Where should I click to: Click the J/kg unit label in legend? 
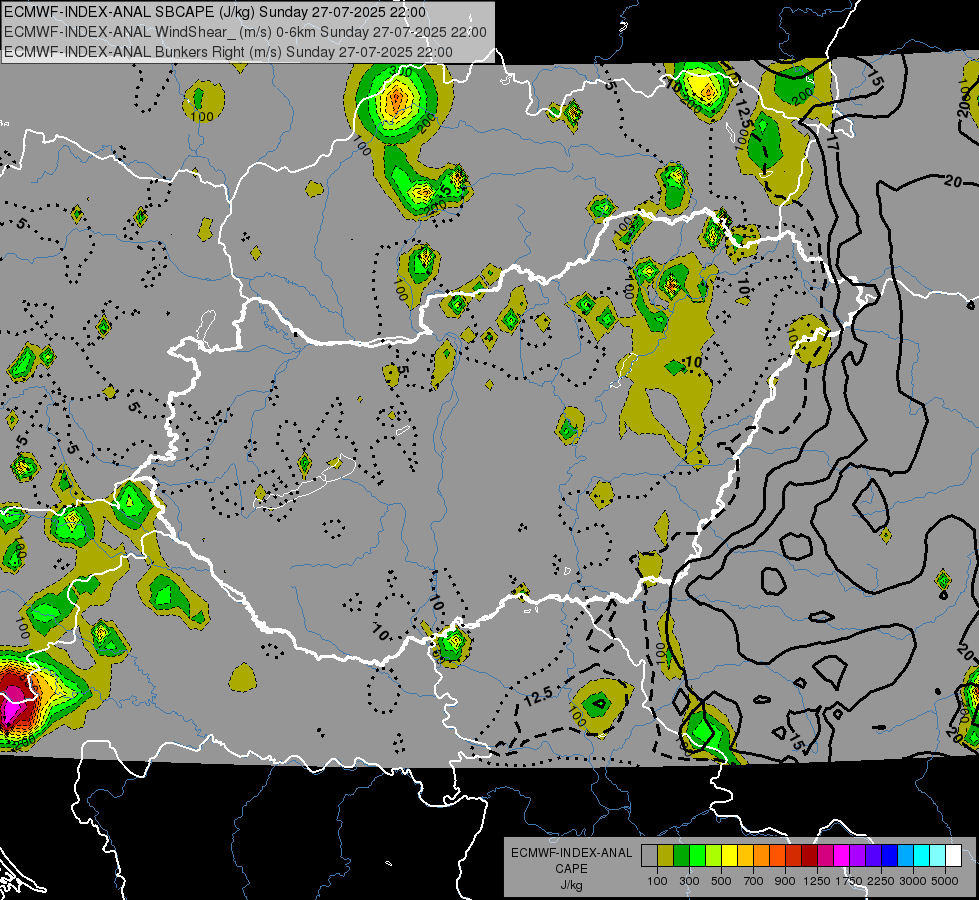(572, 885)
